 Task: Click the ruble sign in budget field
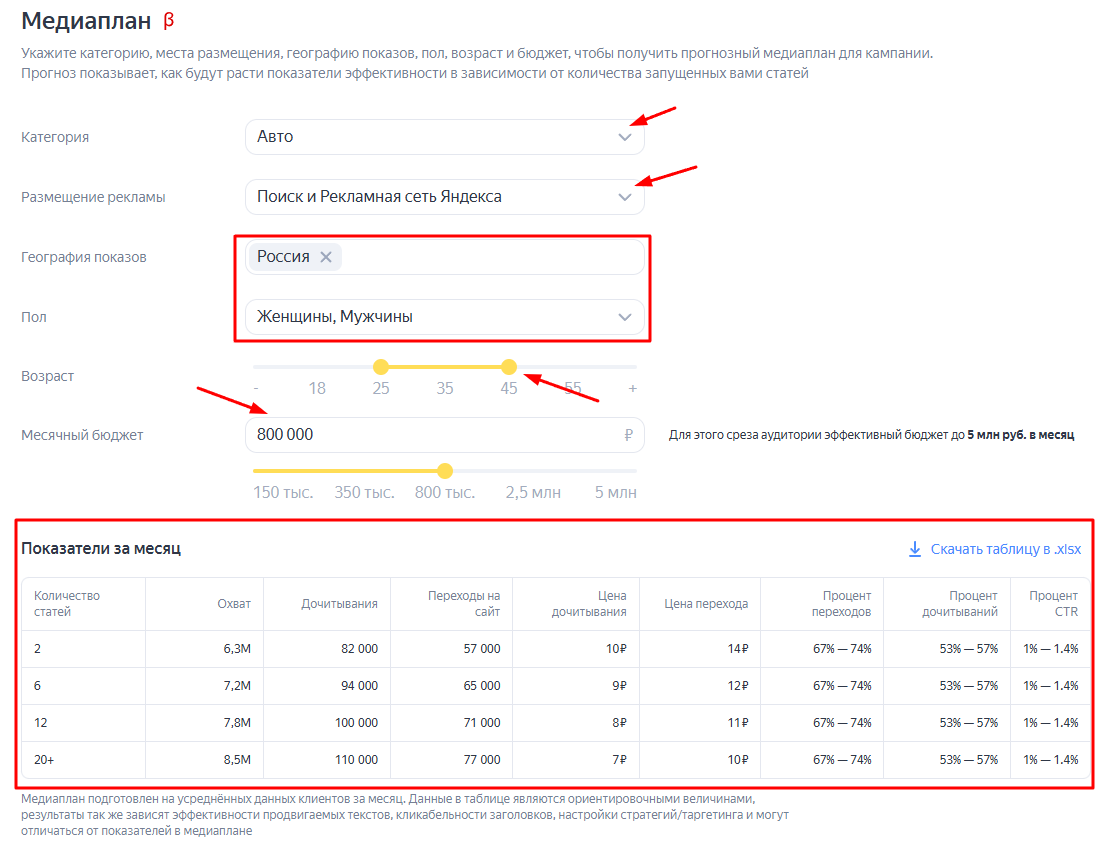point(628,435)
